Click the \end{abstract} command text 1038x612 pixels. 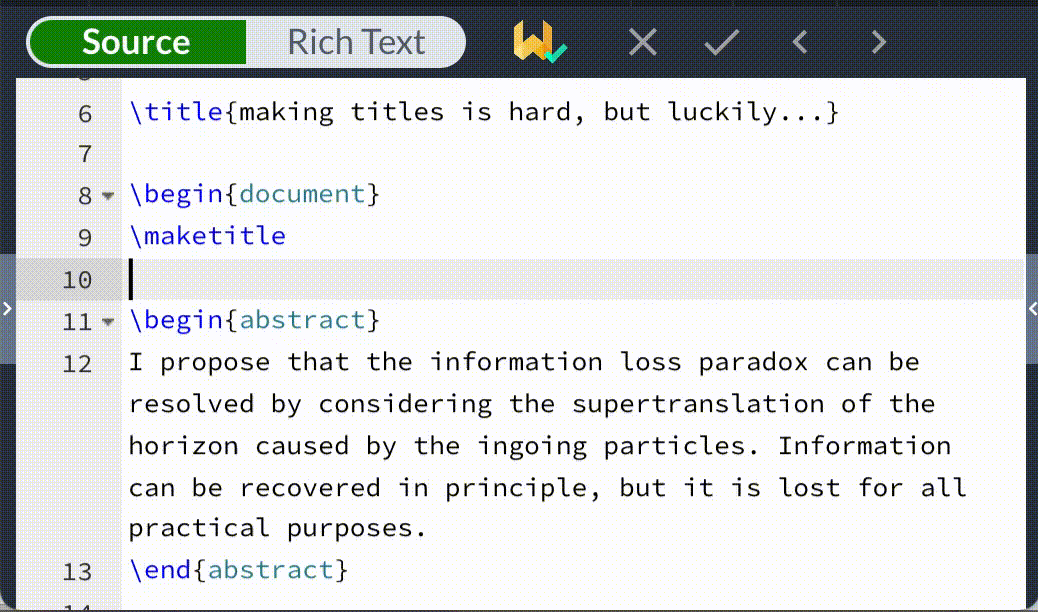click(238, 570)
